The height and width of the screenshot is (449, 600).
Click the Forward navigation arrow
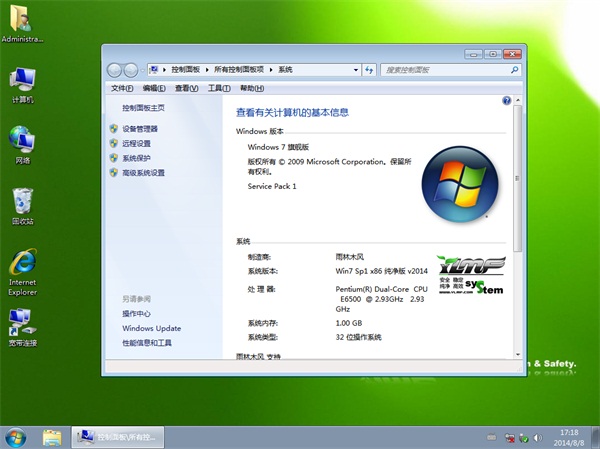click(130, 70)
